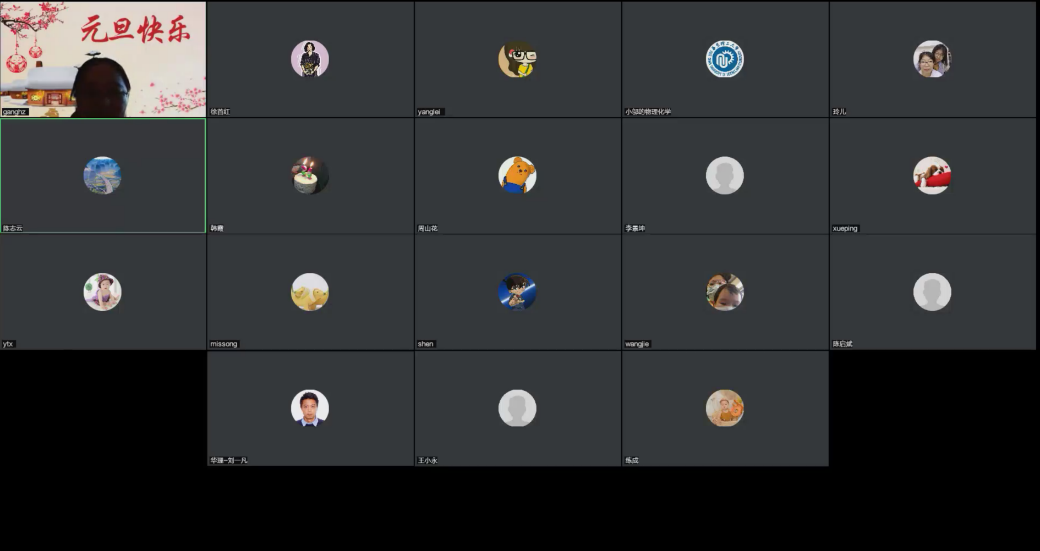Click the 'xueping' name label
Viewport: 1040px width, 551px height.
(x=845, y=228)
